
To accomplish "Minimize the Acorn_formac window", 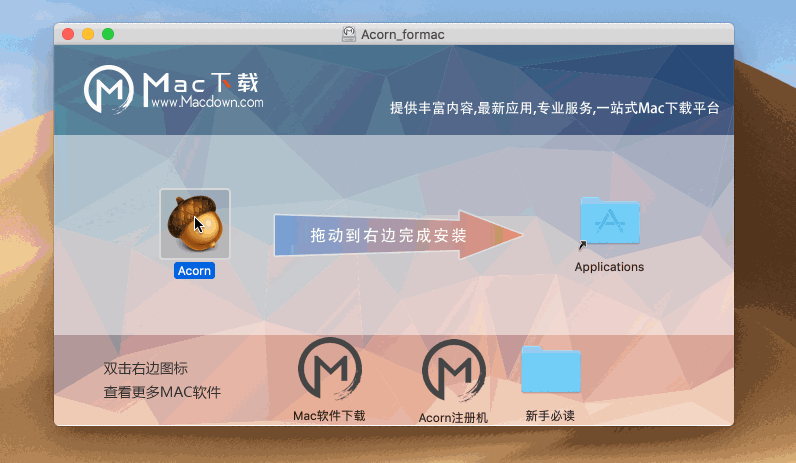I will point(88,34).
